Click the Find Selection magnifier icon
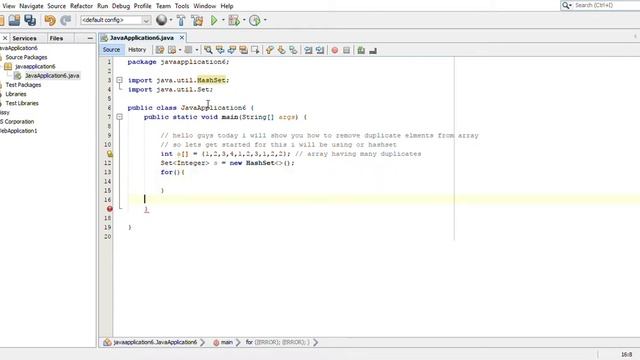The width and height of the screenshot is (640, 360). click(208, 50)
